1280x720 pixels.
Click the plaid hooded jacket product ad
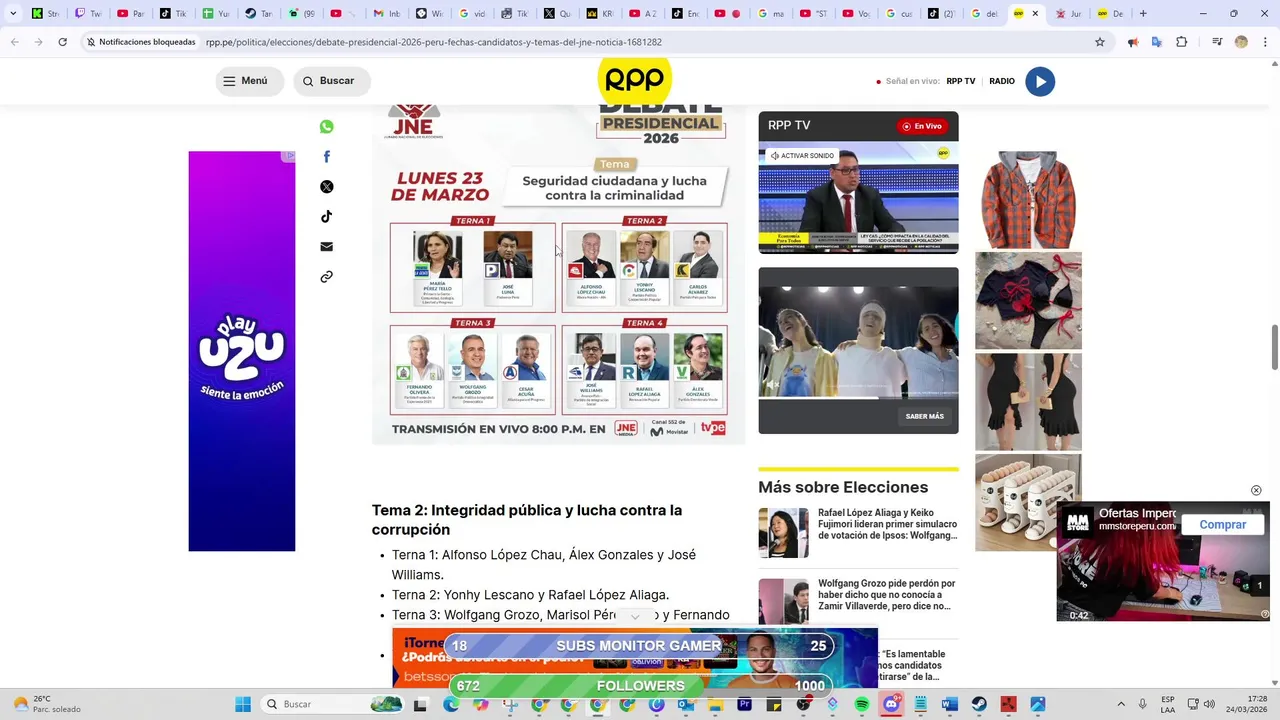(1028, 200)
